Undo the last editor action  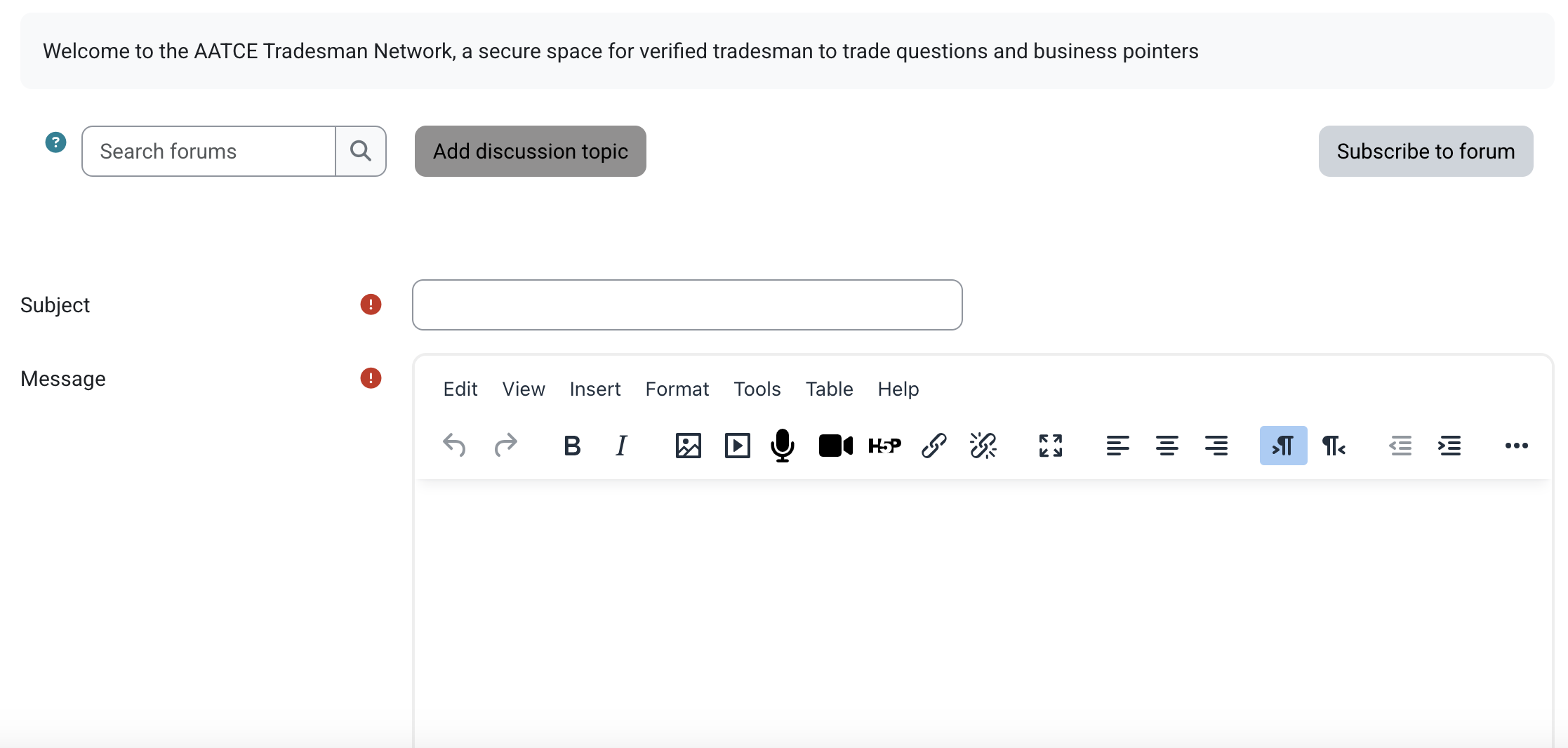[x=454, y=446]
